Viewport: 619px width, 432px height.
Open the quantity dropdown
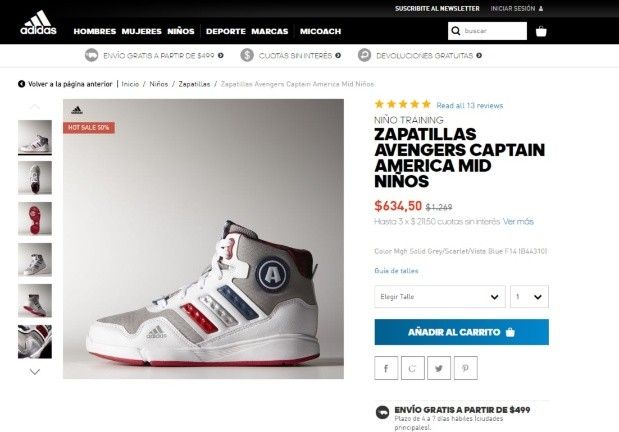[529, 297]
